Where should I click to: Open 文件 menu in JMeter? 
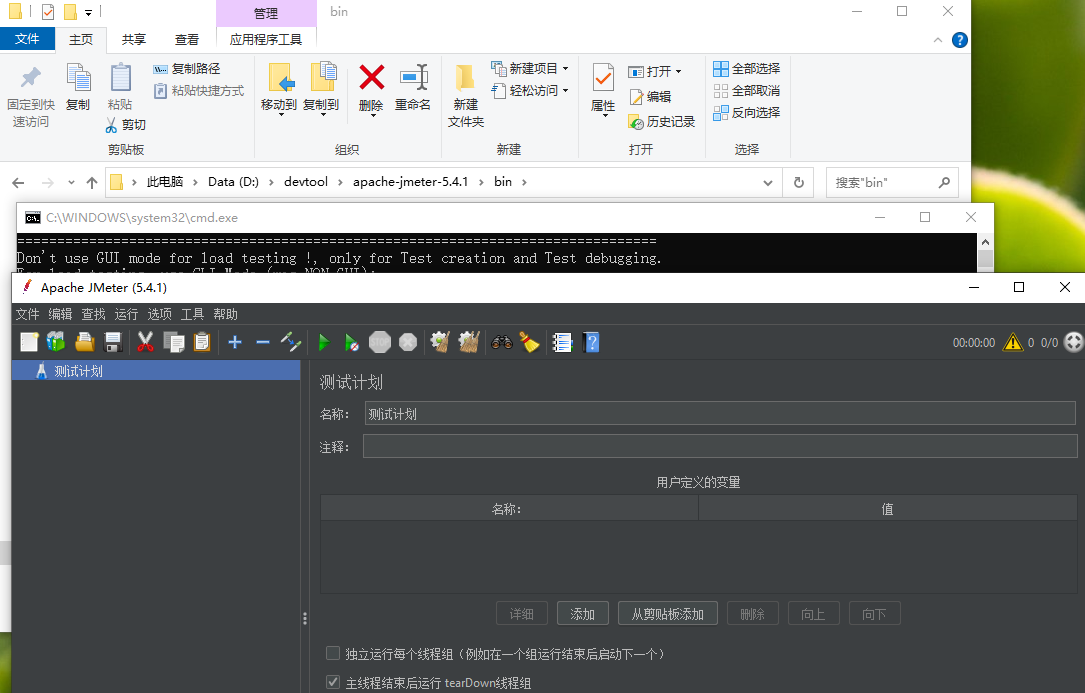[x=28, y=314]
